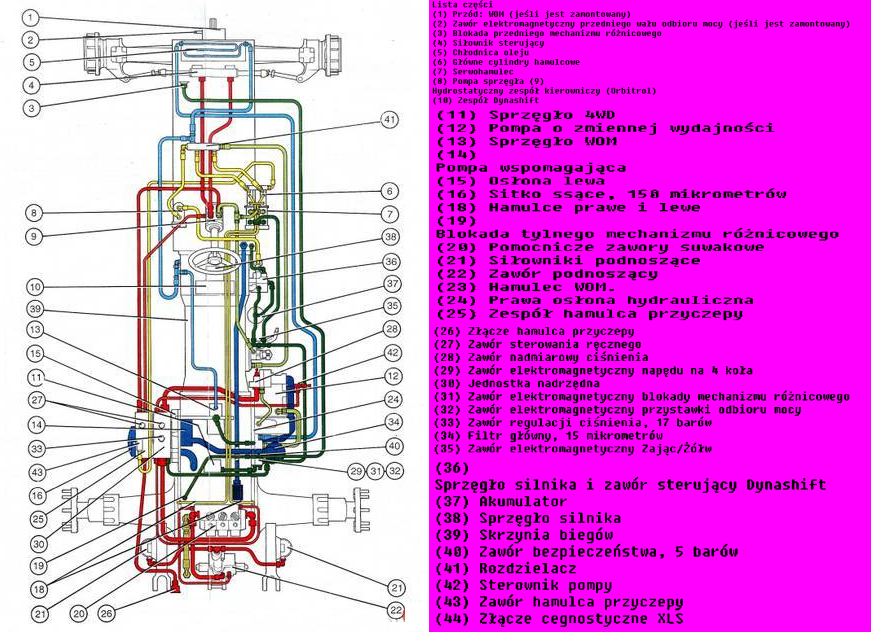Click callout circle number 26 on diagram
Screen dimensions: 871x632
tap(106, 614)
